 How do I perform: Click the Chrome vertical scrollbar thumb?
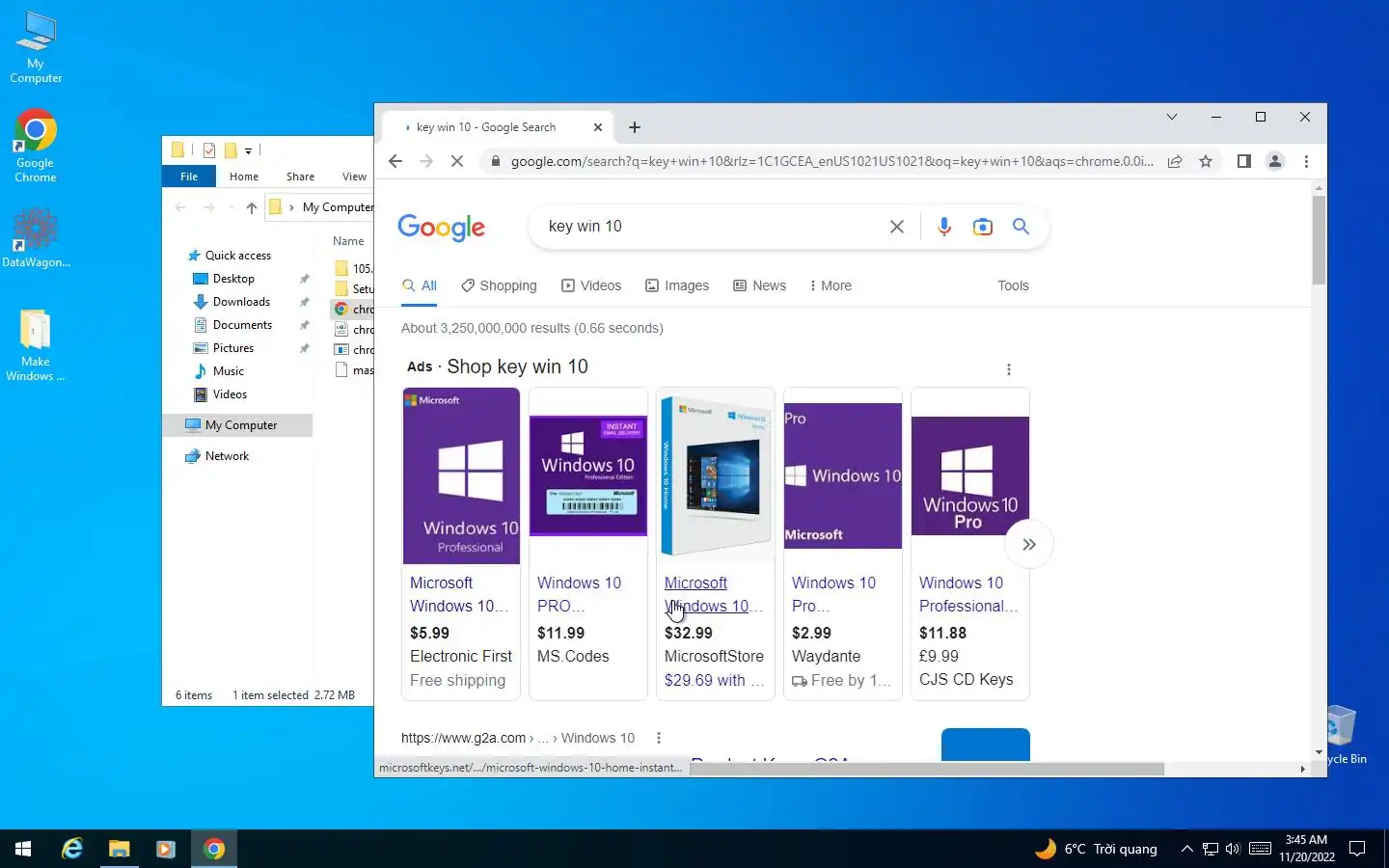point(1319,239)
